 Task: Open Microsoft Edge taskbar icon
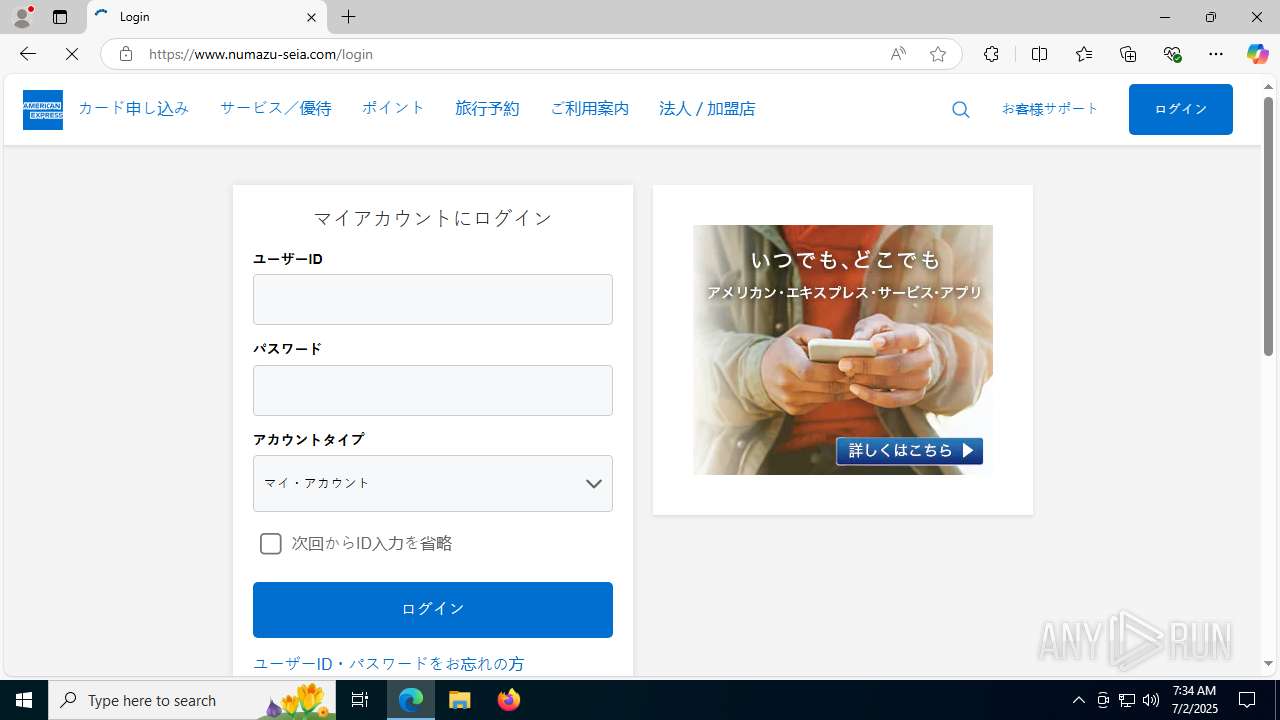click(411, 700)
